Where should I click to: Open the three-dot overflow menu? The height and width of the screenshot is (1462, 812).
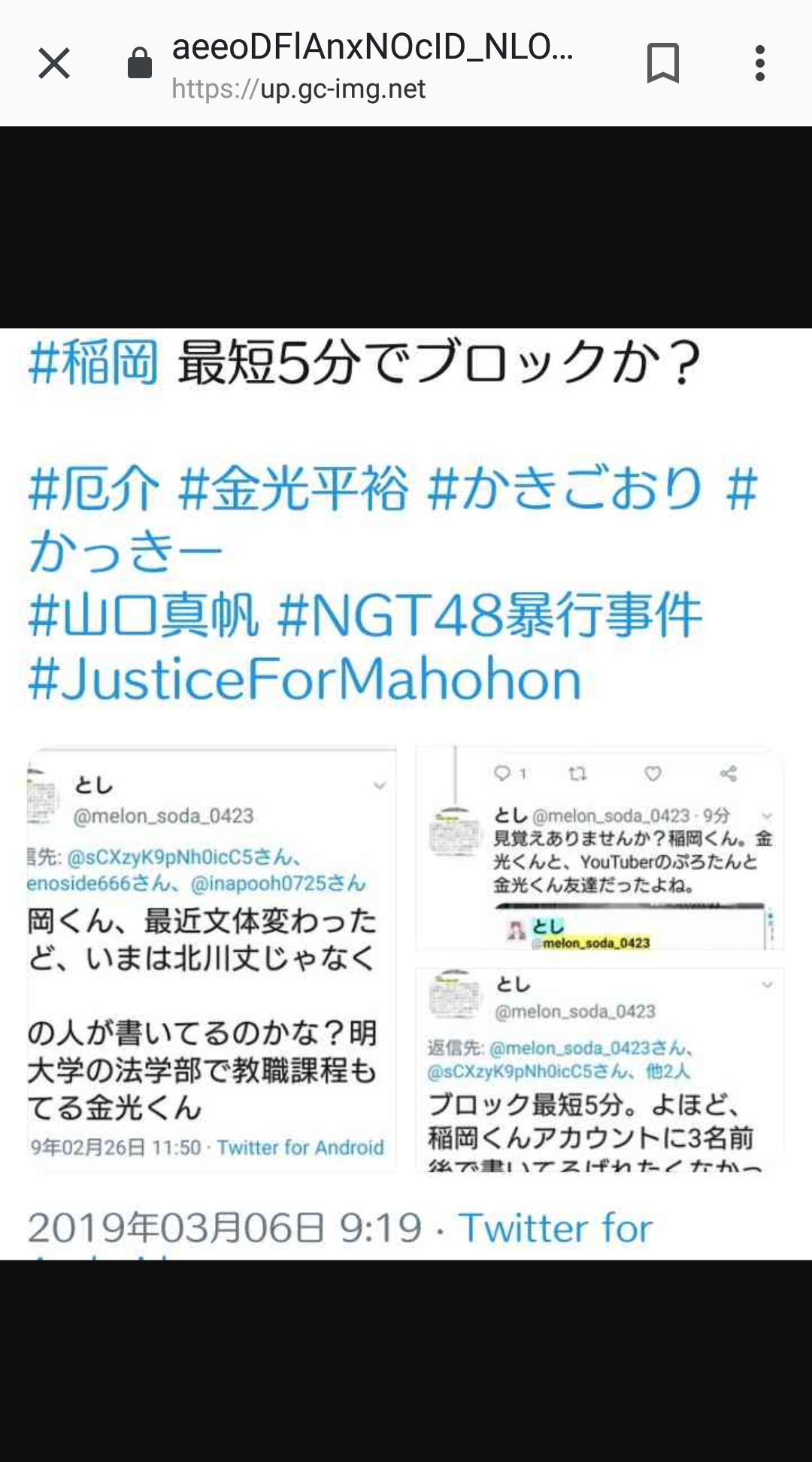point(760,63)
